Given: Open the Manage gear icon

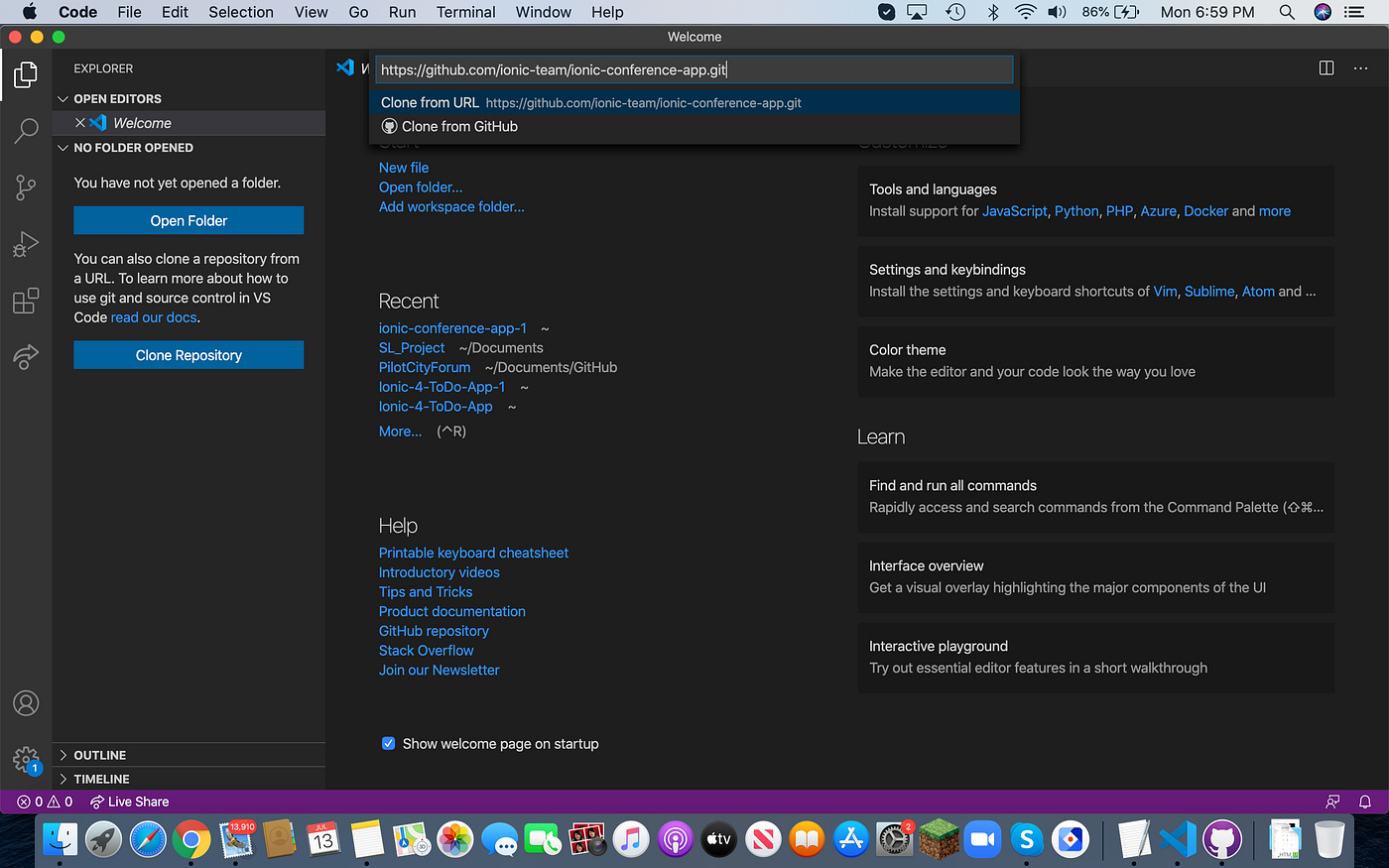Looking at the screenshot, I should (x=26, y=760).
